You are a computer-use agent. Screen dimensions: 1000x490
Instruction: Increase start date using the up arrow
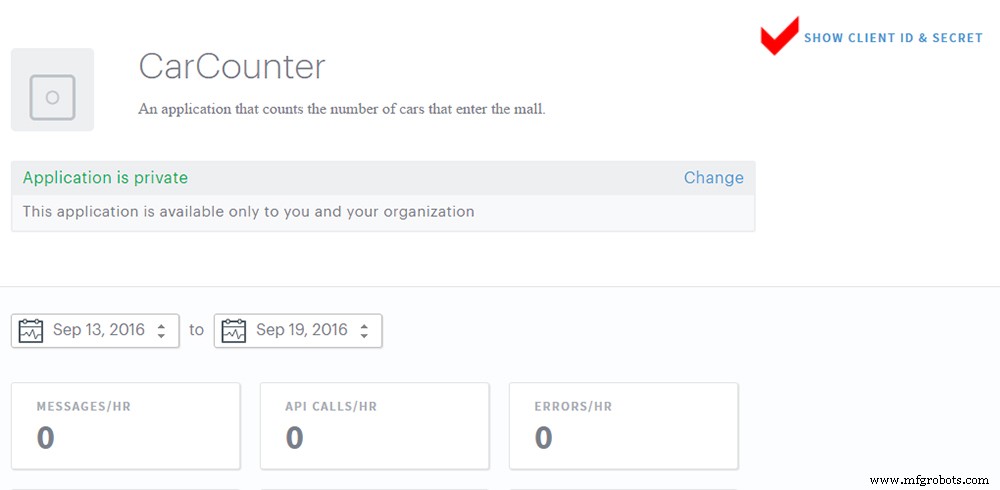point(161,325)
